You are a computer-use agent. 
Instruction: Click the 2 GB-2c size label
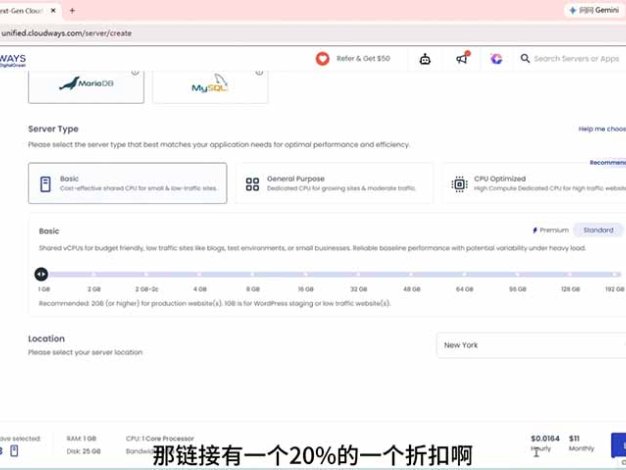click(x=147, y=289)
